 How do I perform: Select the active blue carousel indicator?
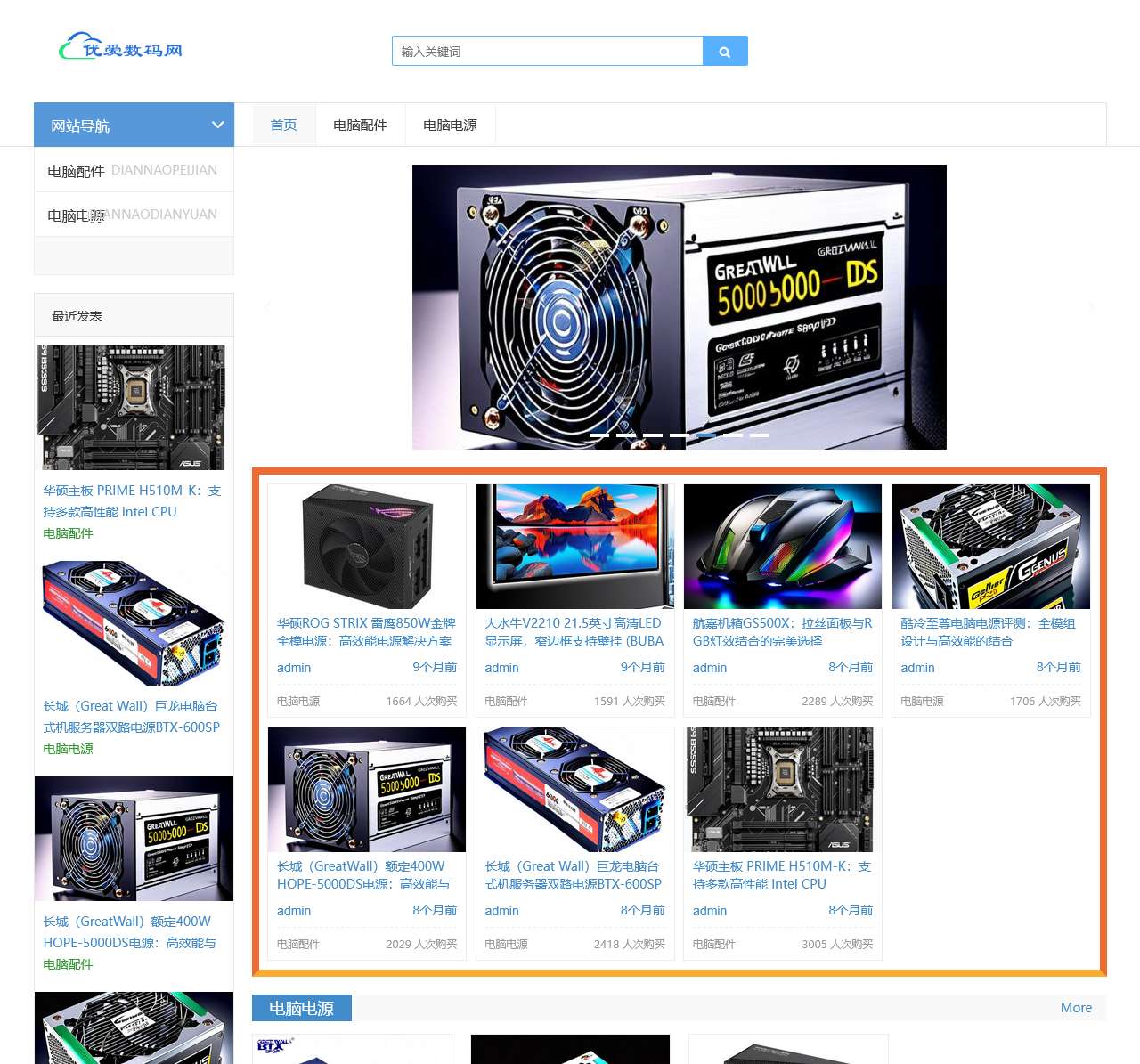pyautogui.click(x=705, y=435)
